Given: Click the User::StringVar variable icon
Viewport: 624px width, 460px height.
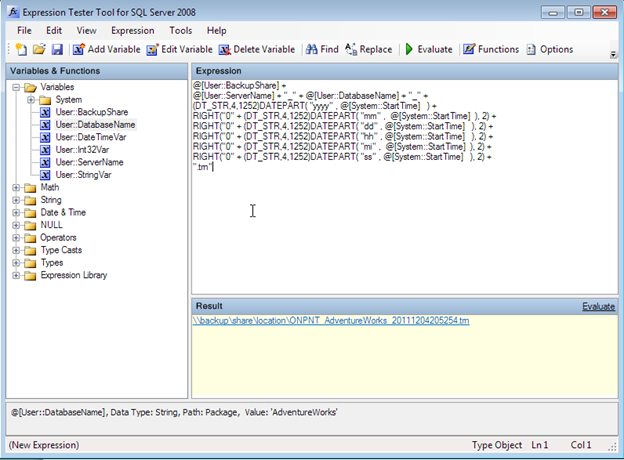Looking at the screenshot, I should [45, 175].
